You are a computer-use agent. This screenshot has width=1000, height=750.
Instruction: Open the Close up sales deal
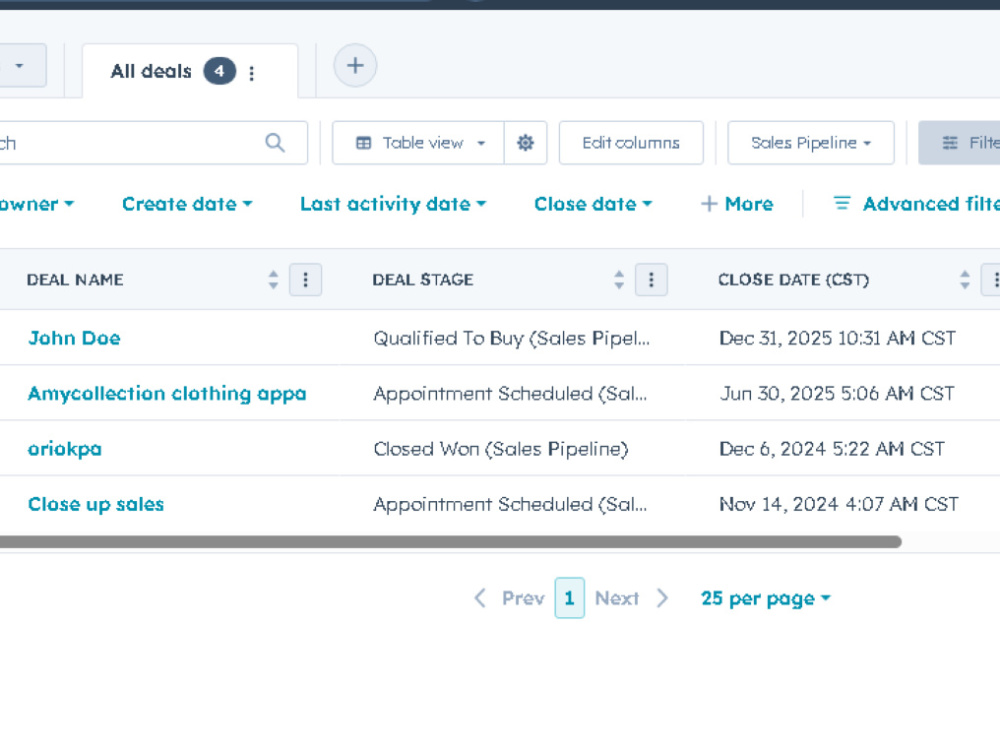click(x=96, y=504)
